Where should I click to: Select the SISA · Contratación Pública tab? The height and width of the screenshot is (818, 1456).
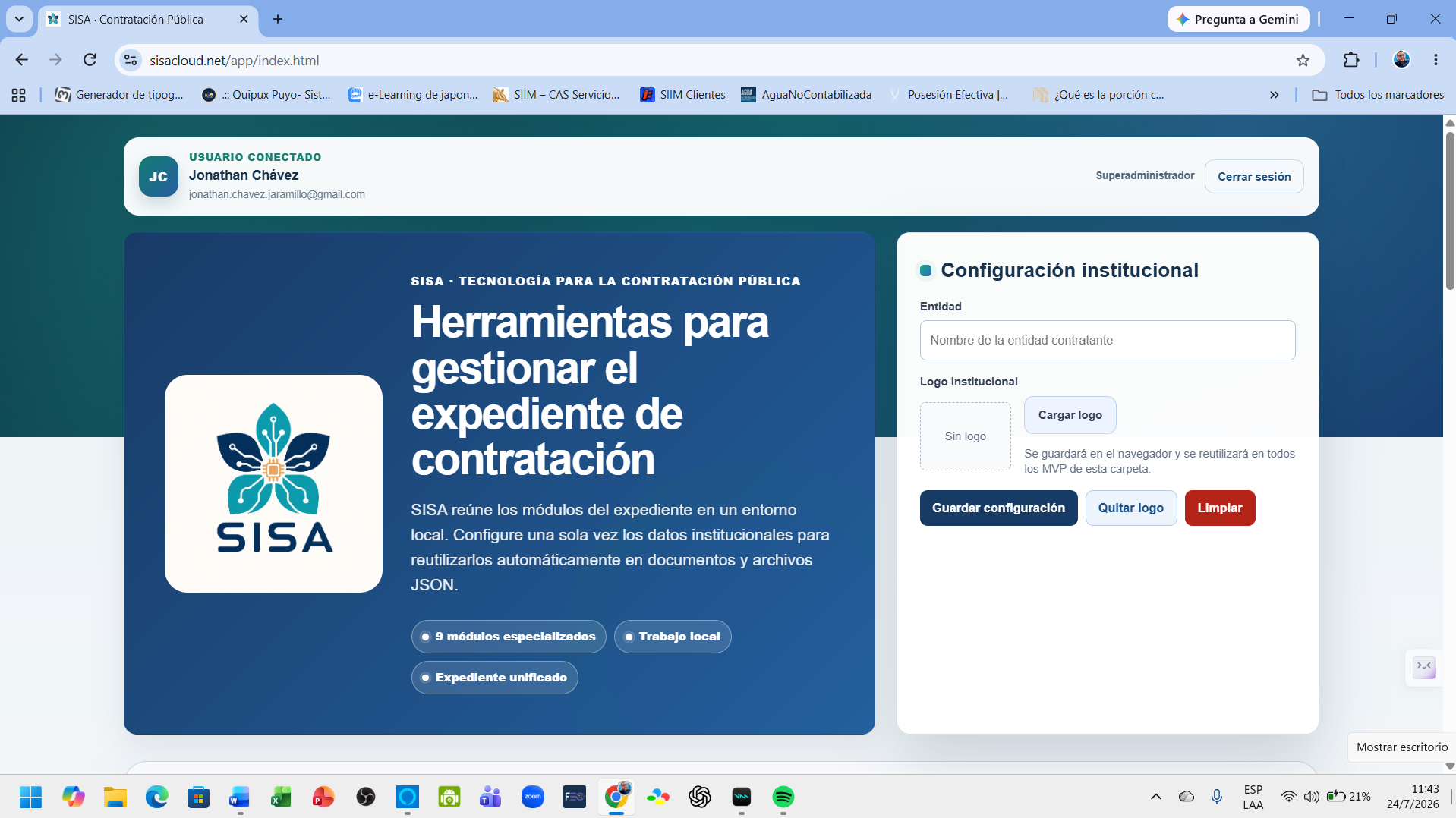click(x=148, y=20)
